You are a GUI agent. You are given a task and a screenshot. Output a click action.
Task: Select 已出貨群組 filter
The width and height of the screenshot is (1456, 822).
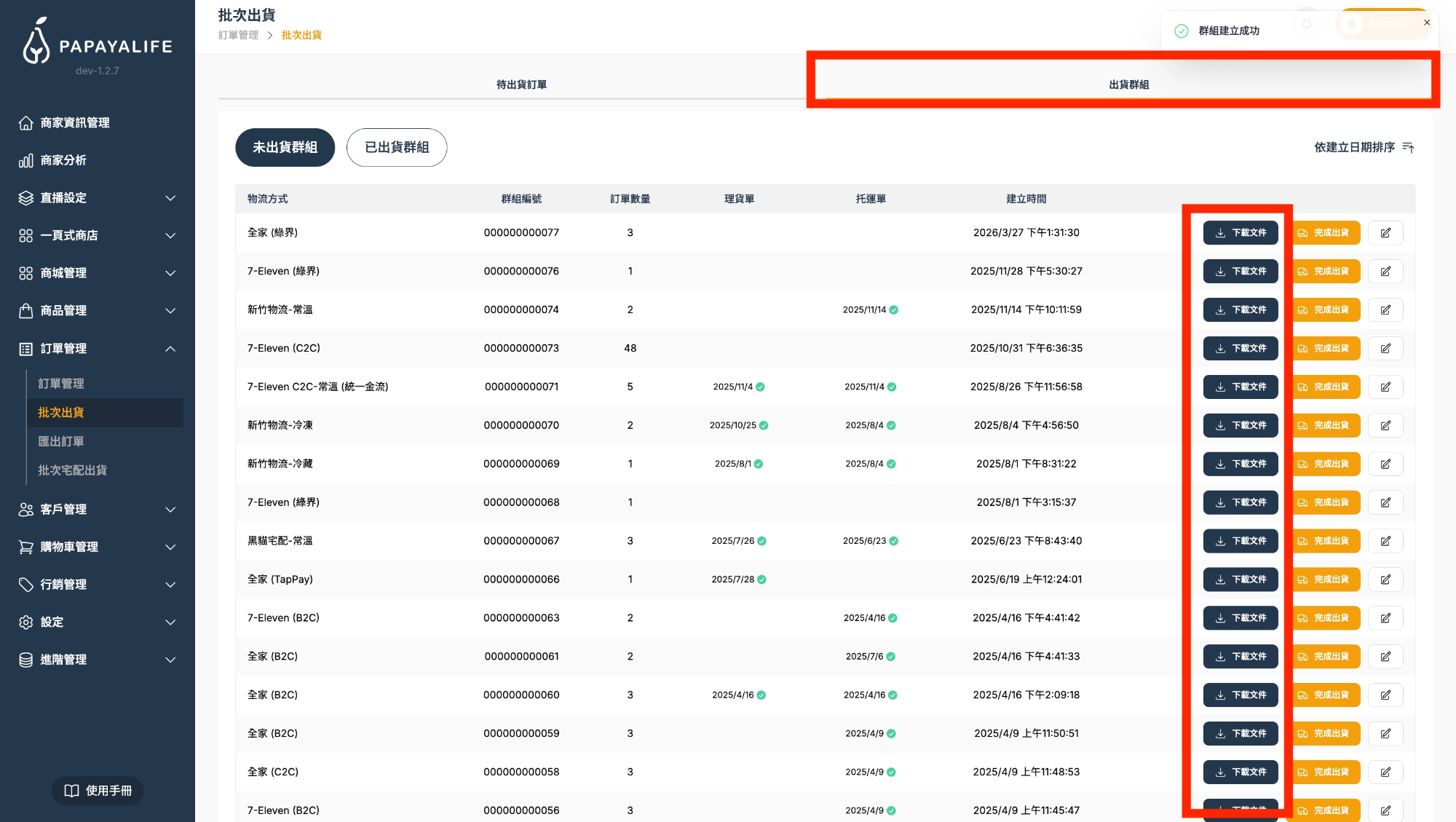[x=397, y=148]
